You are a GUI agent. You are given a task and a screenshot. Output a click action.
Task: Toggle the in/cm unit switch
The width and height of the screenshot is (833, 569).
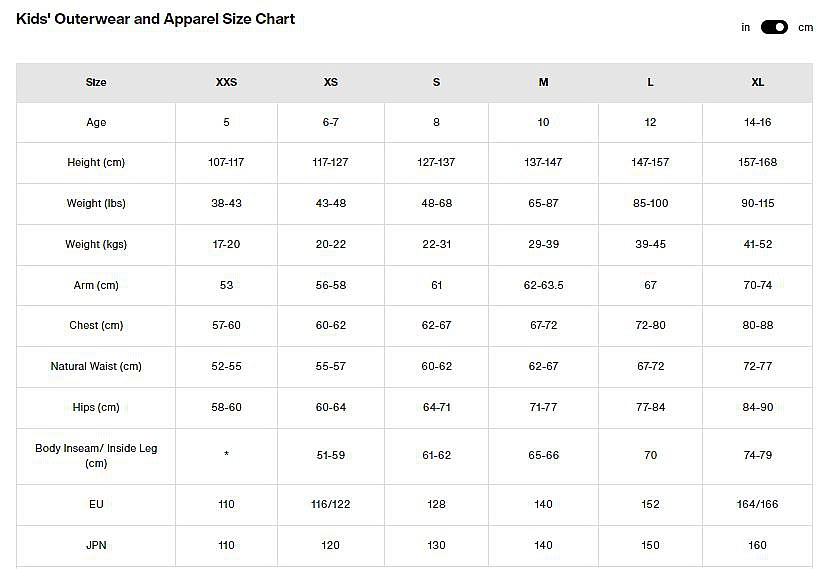click(774, 27)
